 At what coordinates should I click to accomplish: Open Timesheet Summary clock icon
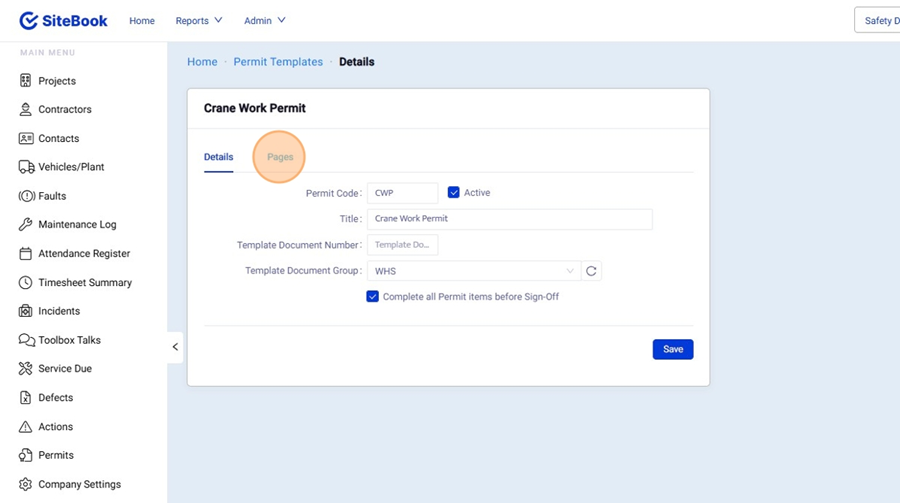[x=26, y=283]
